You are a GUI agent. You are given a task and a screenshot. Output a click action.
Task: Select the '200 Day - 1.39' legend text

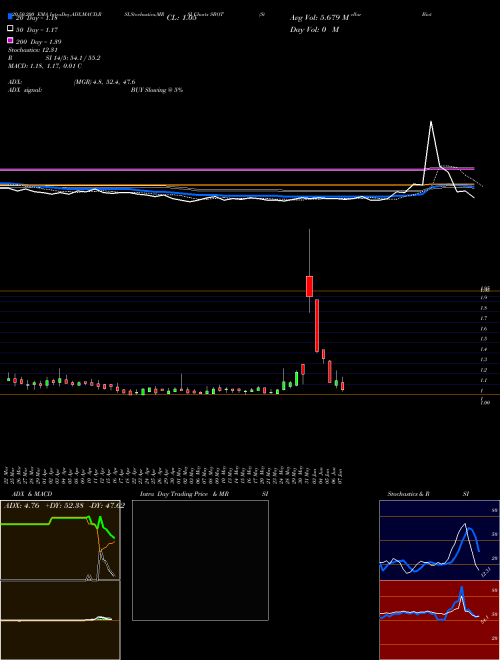[38, 42]
